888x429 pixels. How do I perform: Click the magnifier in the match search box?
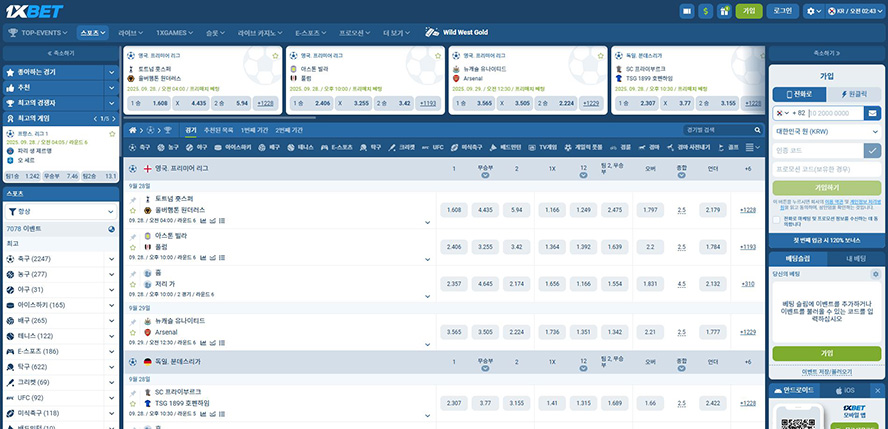757,130
